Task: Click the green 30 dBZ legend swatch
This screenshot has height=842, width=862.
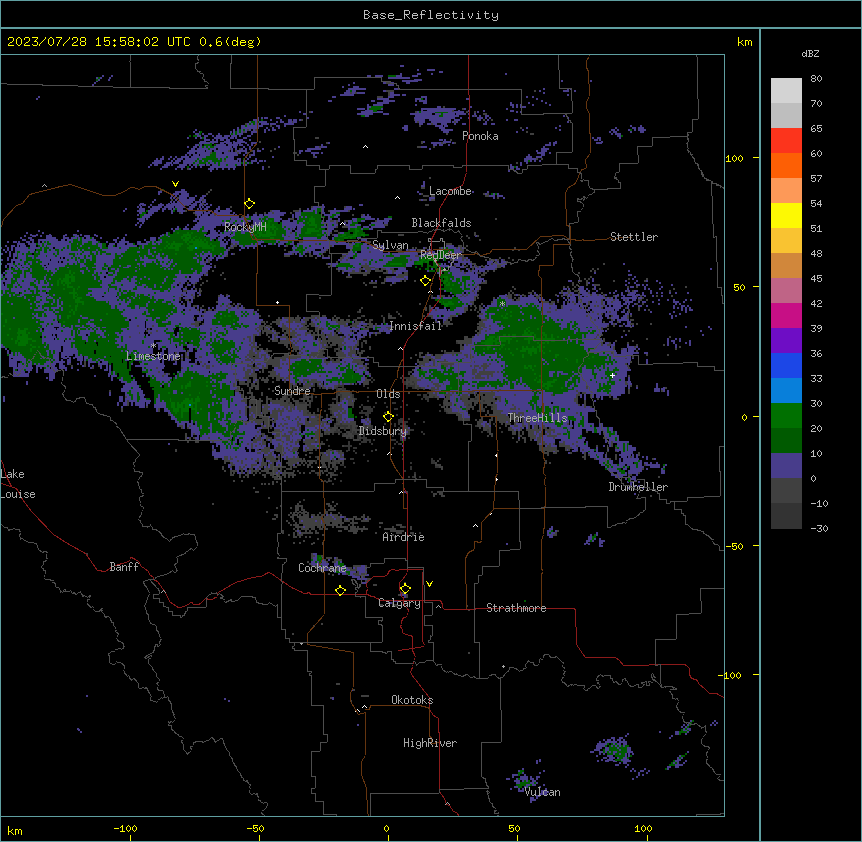Action: 786,416
